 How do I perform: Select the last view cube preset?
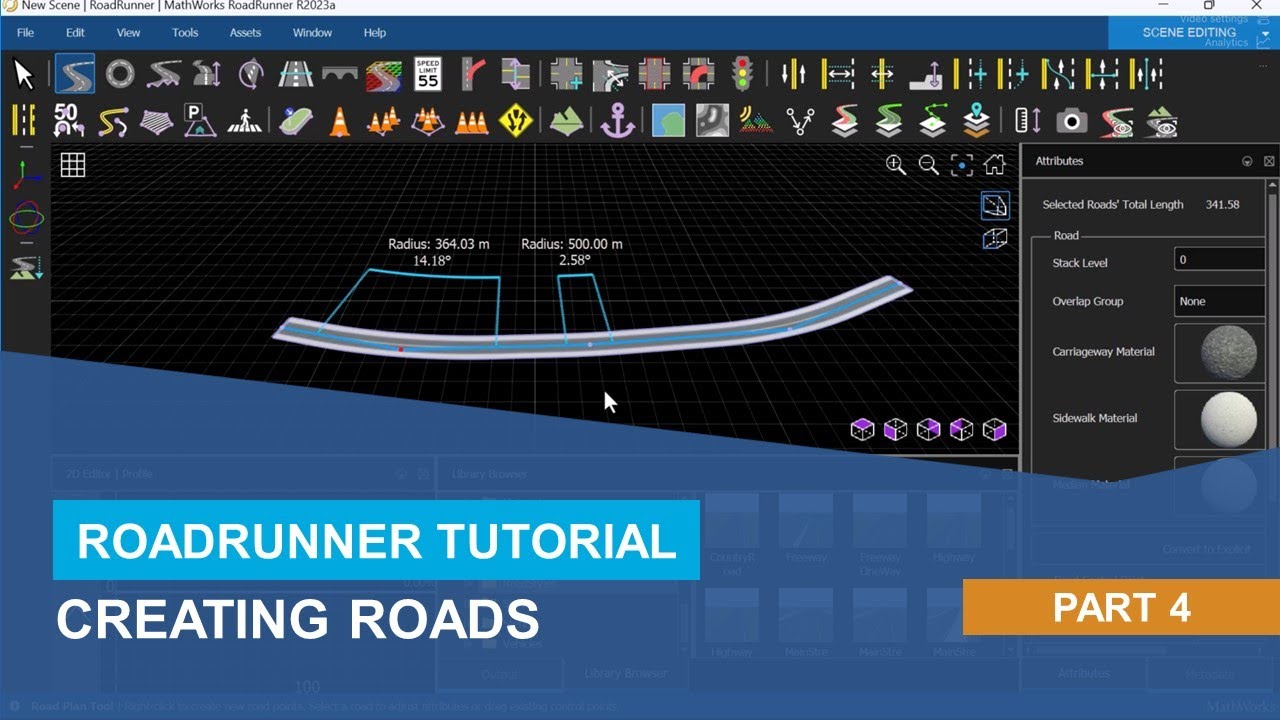[x=994, y=430]
